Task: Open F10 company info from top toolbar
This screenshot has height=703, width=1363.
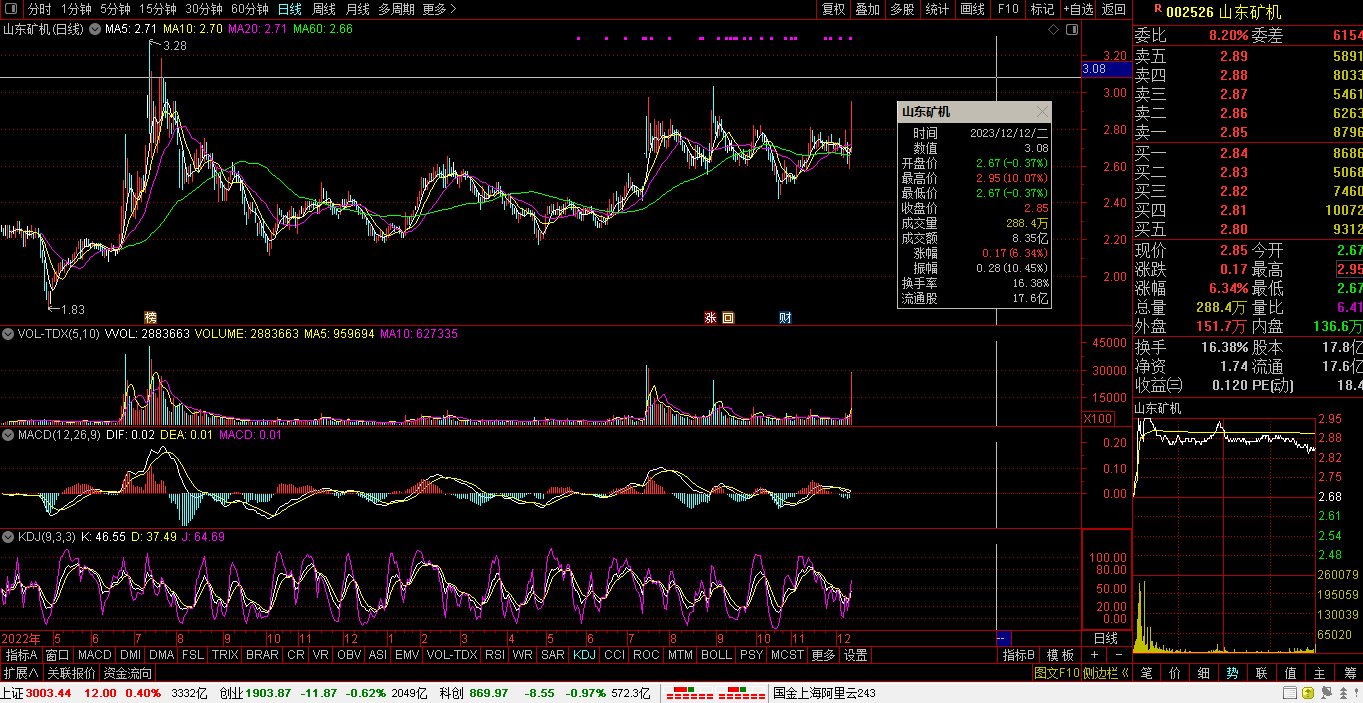Action: pos(1008,9)
